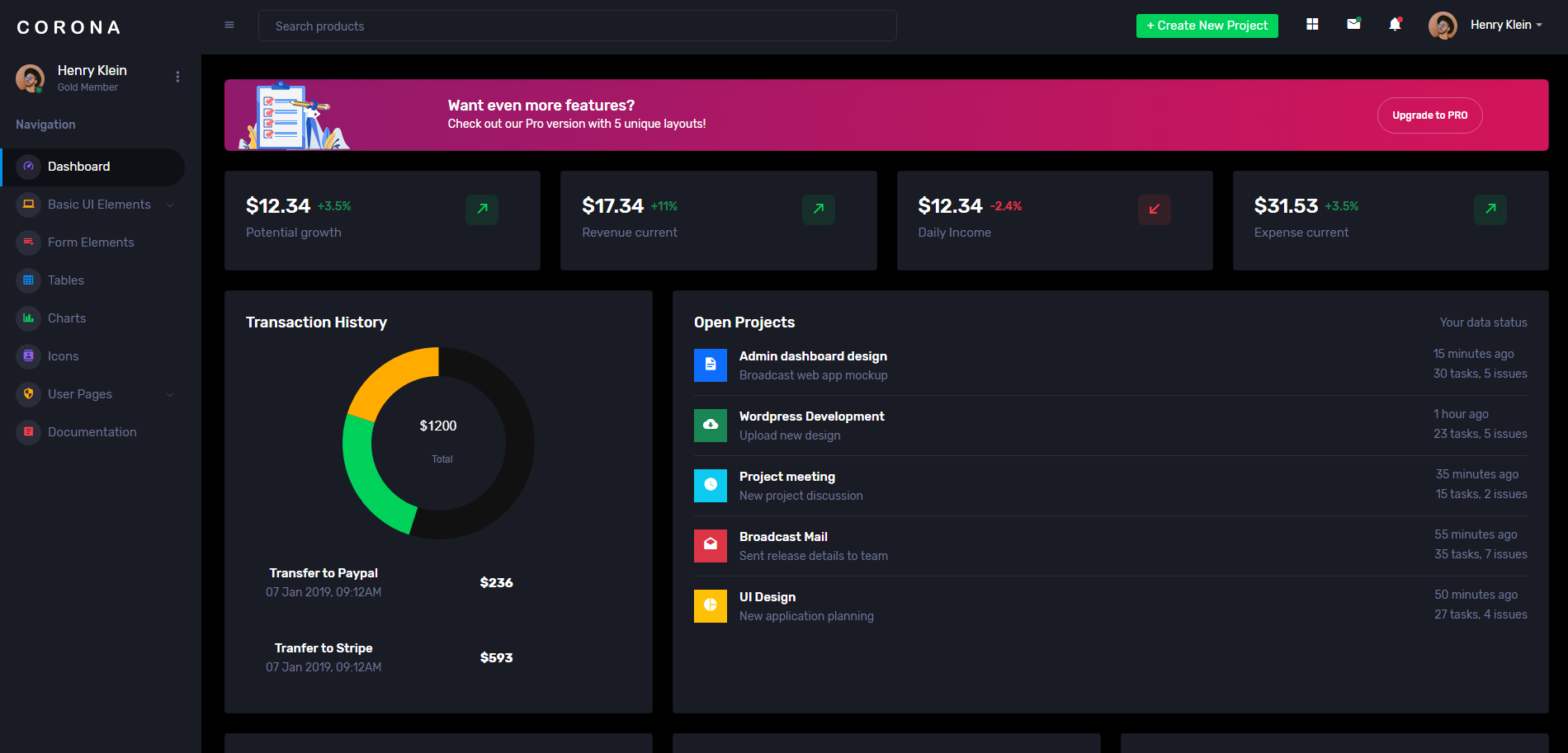Click the Tables grid icon in sidebar
1568x753 pixels.
29,280
